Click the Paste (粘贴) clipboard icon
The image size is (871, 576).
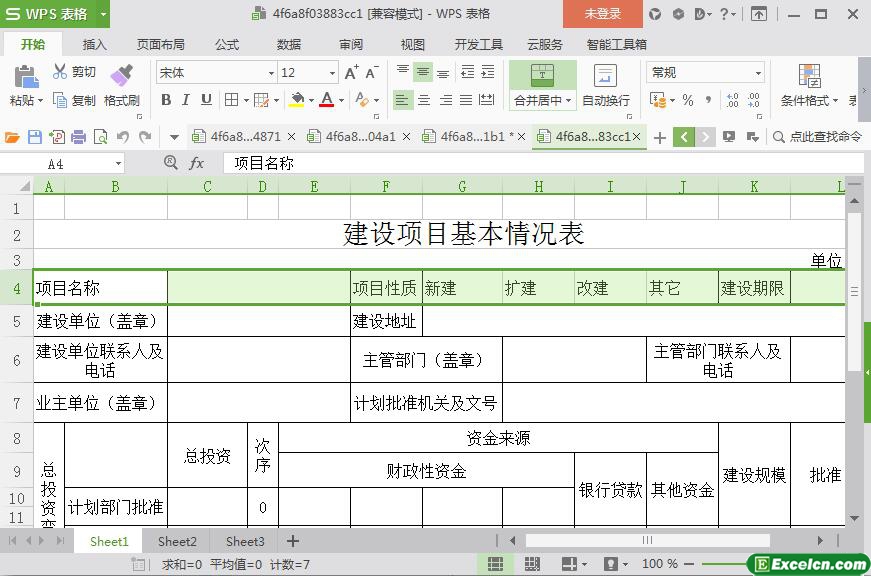tap(25, 76)
